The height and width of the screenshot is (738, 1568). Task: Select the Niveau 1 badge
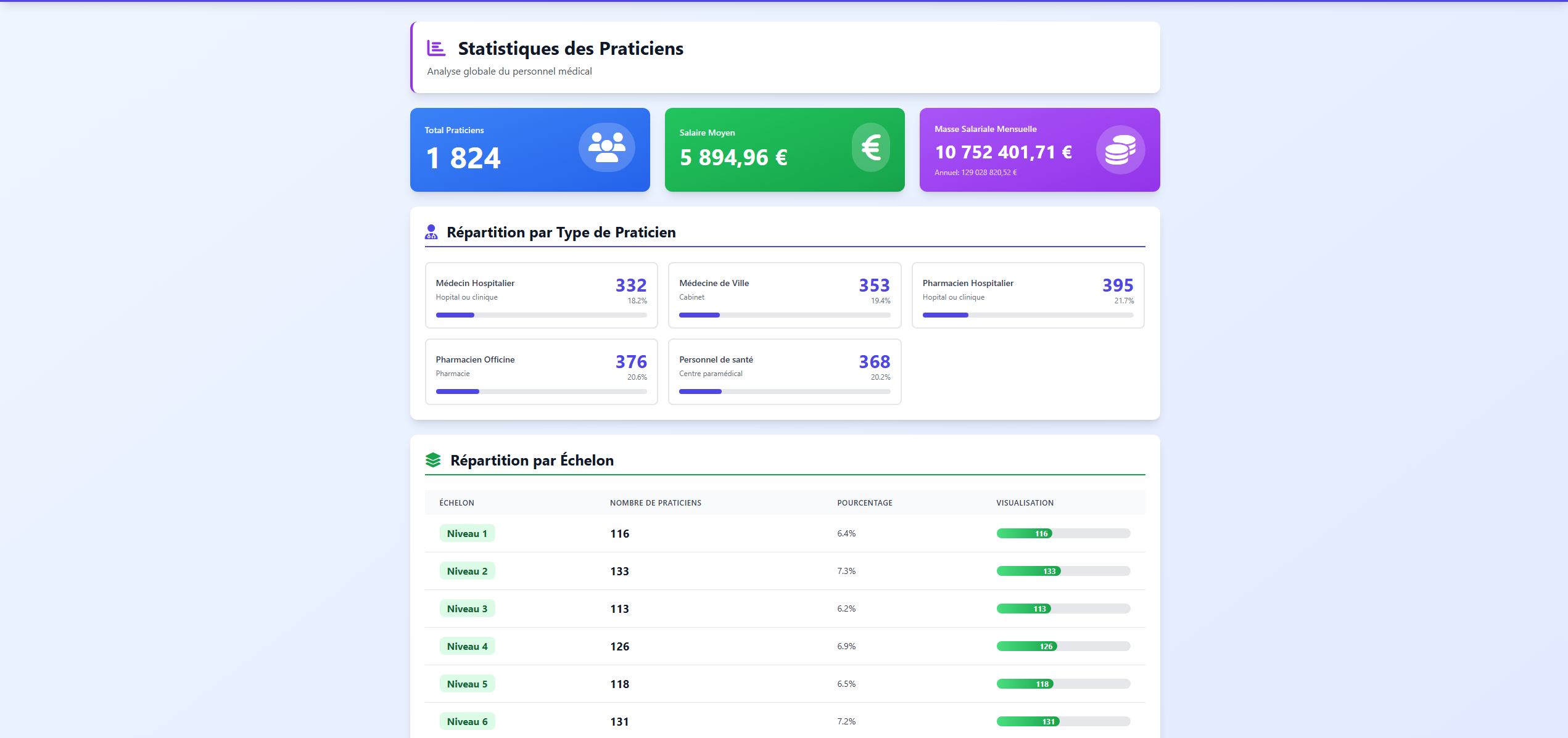click(x=467, y=533)
